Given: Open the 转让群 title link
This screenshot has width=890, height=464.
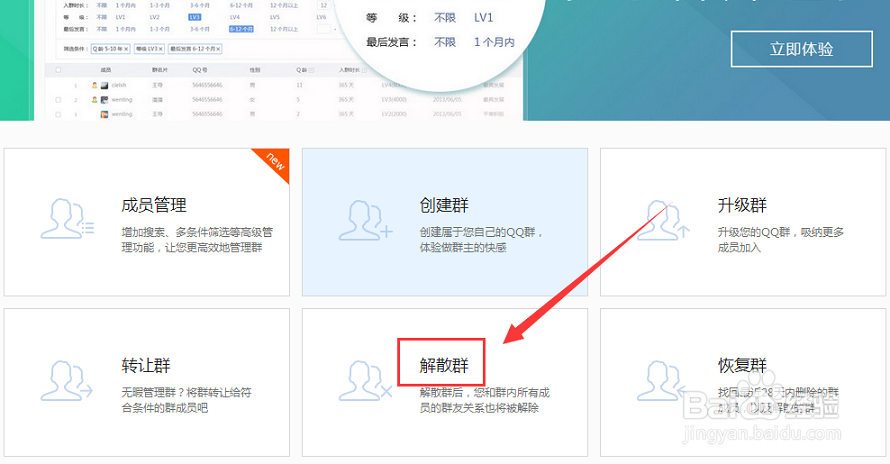Looking at the screenshot, I should [x=146, y=365].
